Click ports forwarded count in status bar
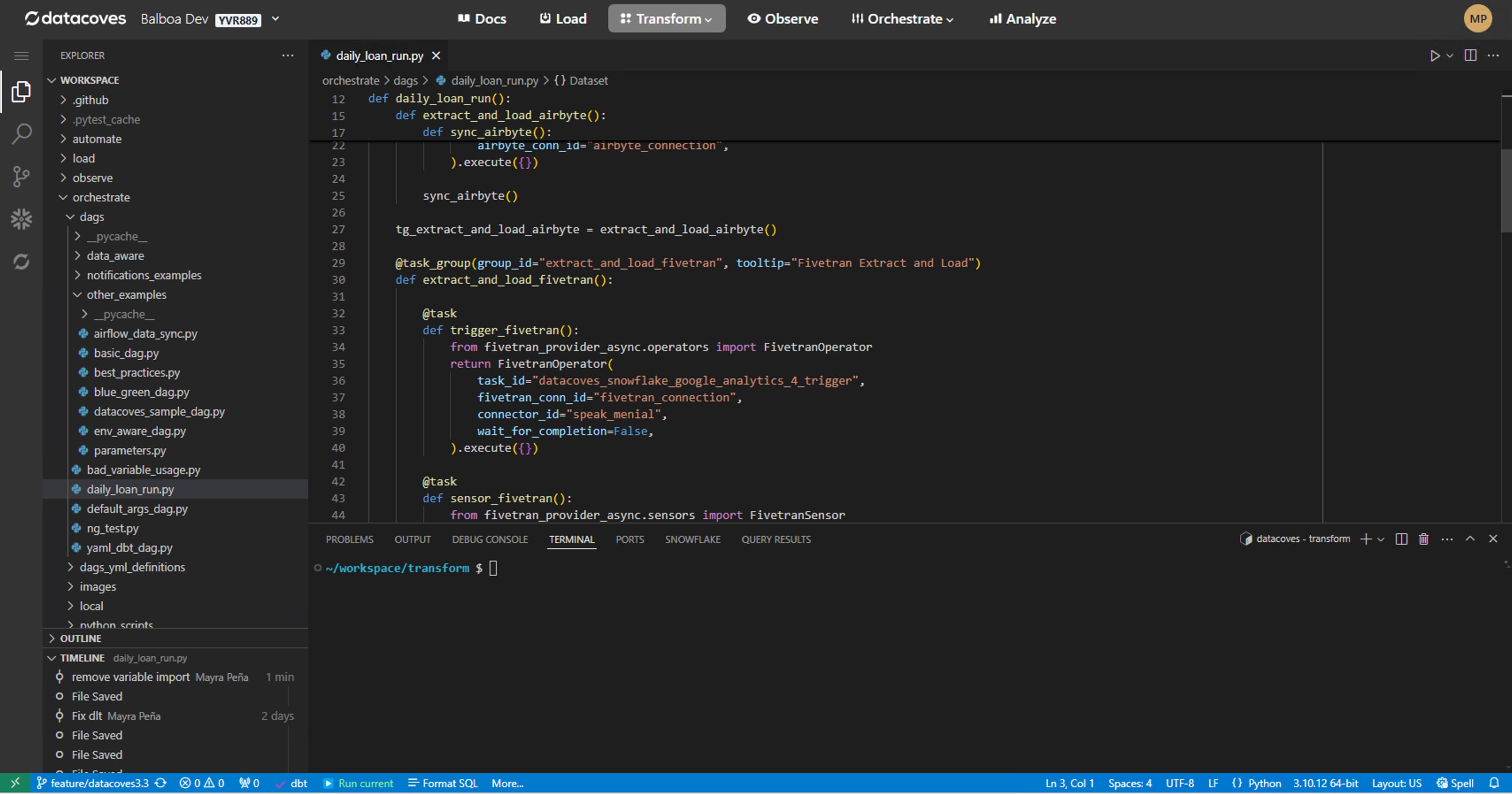1512x794 pixels. coord(249,783)
